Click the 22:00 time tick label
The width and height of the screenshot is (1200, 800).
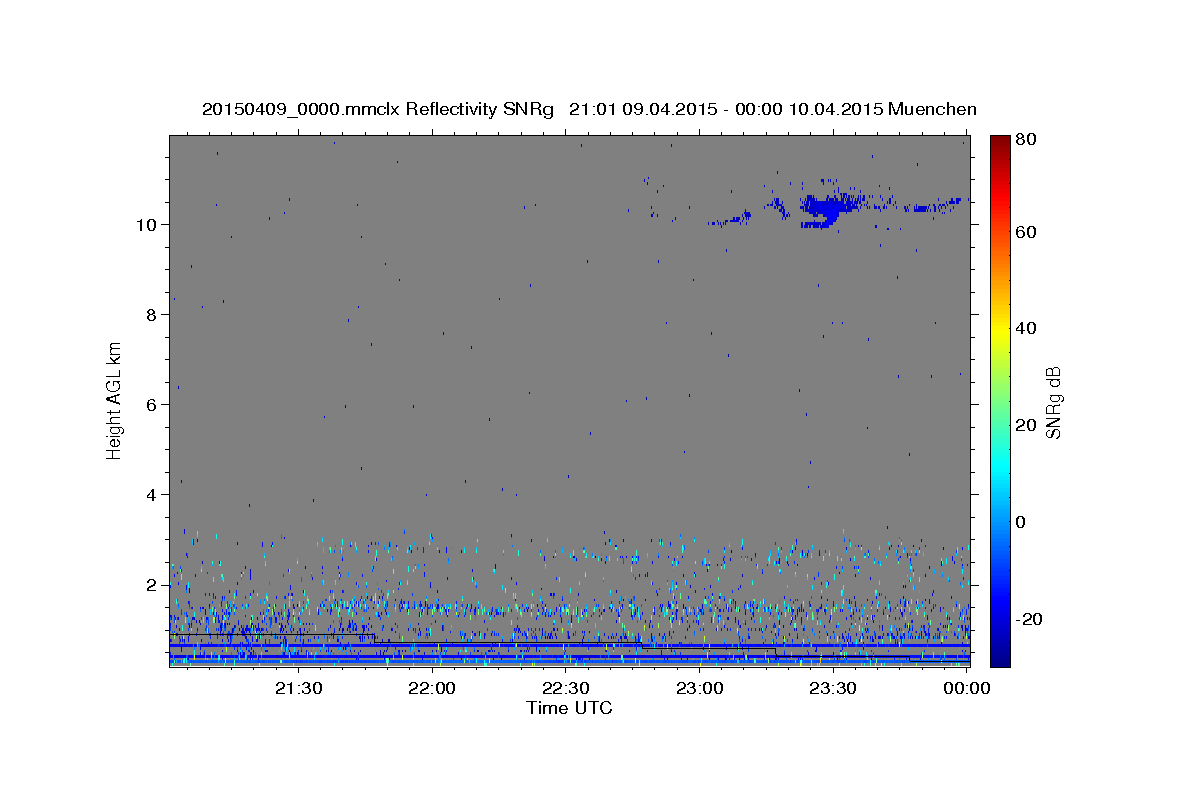click(433, 688)
